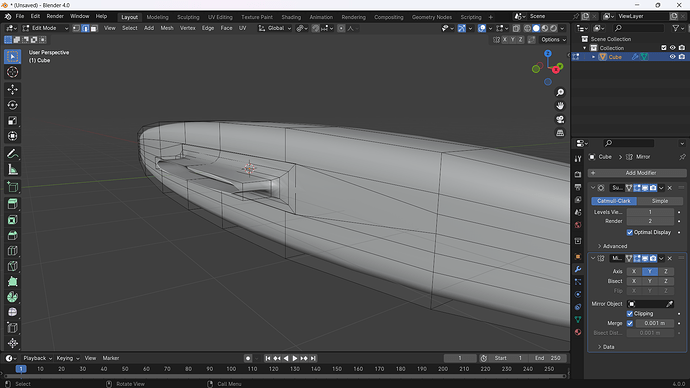This screenshot has height=388, width=690.
Task: Click the Levels Viewport value field
Action: (650, 212)
